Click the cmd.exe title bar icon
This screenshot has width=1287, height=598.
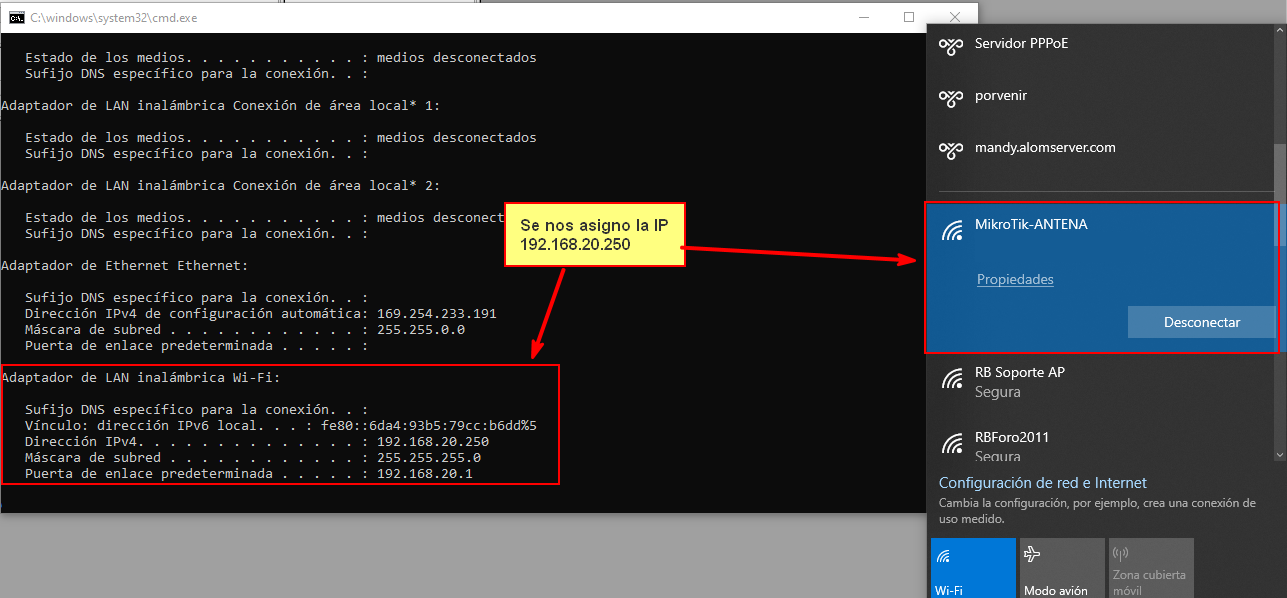tap(16, 17)
